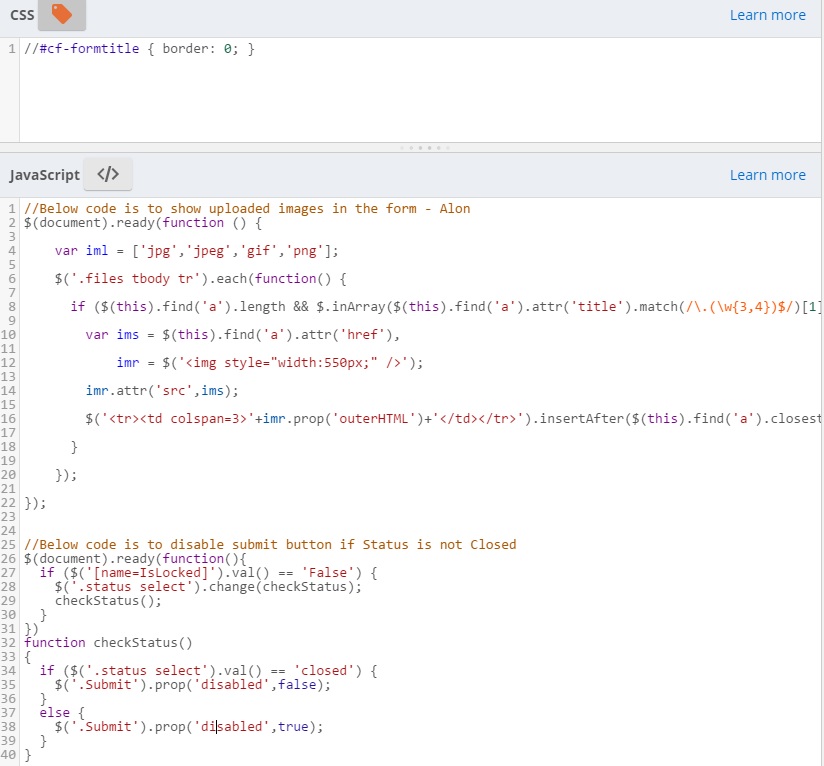Click the orange tag icon beside CSS
The height and width of the screenshot is (766, 824).
[x=60, y=15]
